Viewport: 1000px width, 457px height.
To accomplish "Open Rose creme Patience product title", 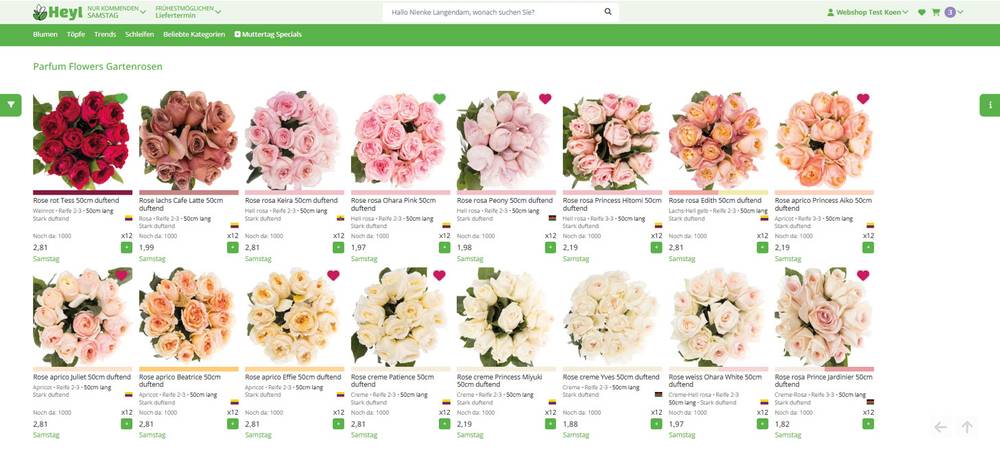I will tap(392, 377).
